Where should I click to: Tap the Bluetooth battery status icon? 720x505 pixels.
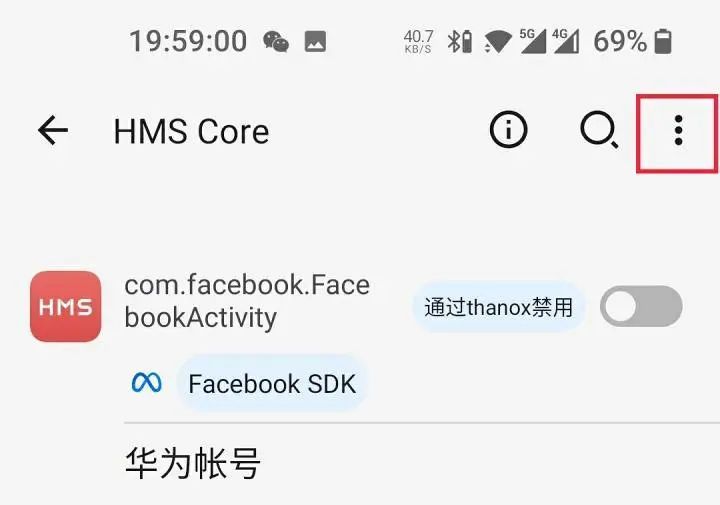(460, 41)
